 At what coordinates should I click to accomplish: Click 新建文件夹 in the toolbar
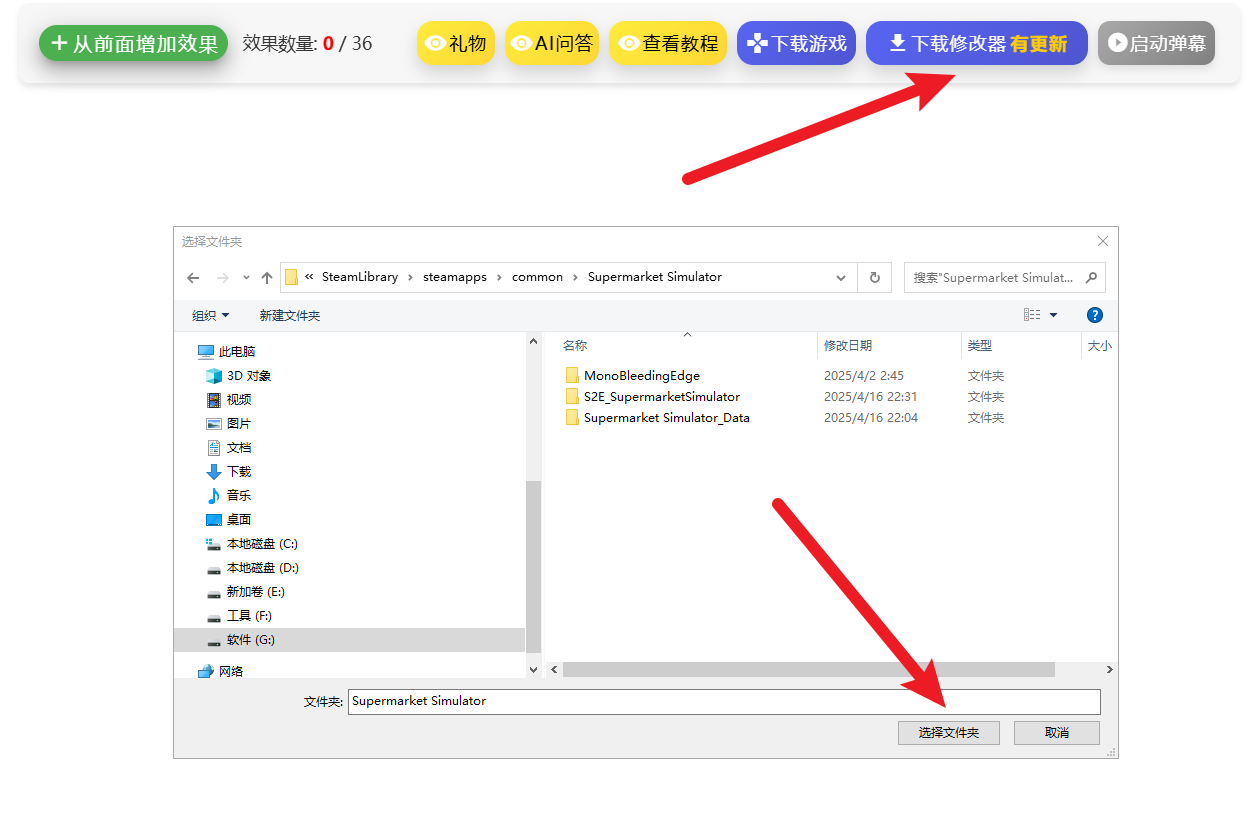pyautogui.click(x=290, y=315)
